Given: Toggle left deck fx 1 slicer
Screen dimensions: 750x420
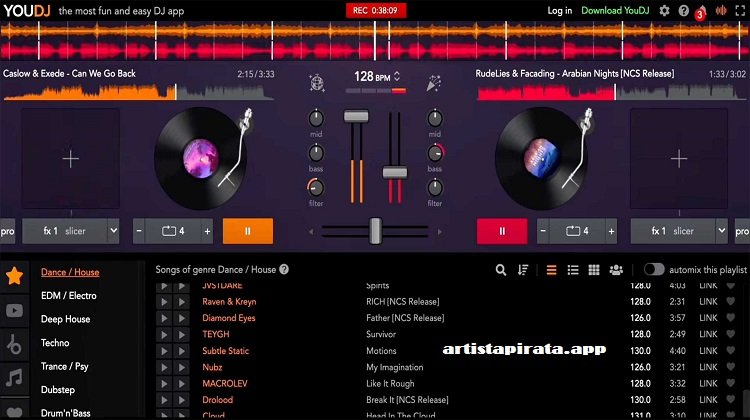Looking at the screenshot, I should 65,231.
